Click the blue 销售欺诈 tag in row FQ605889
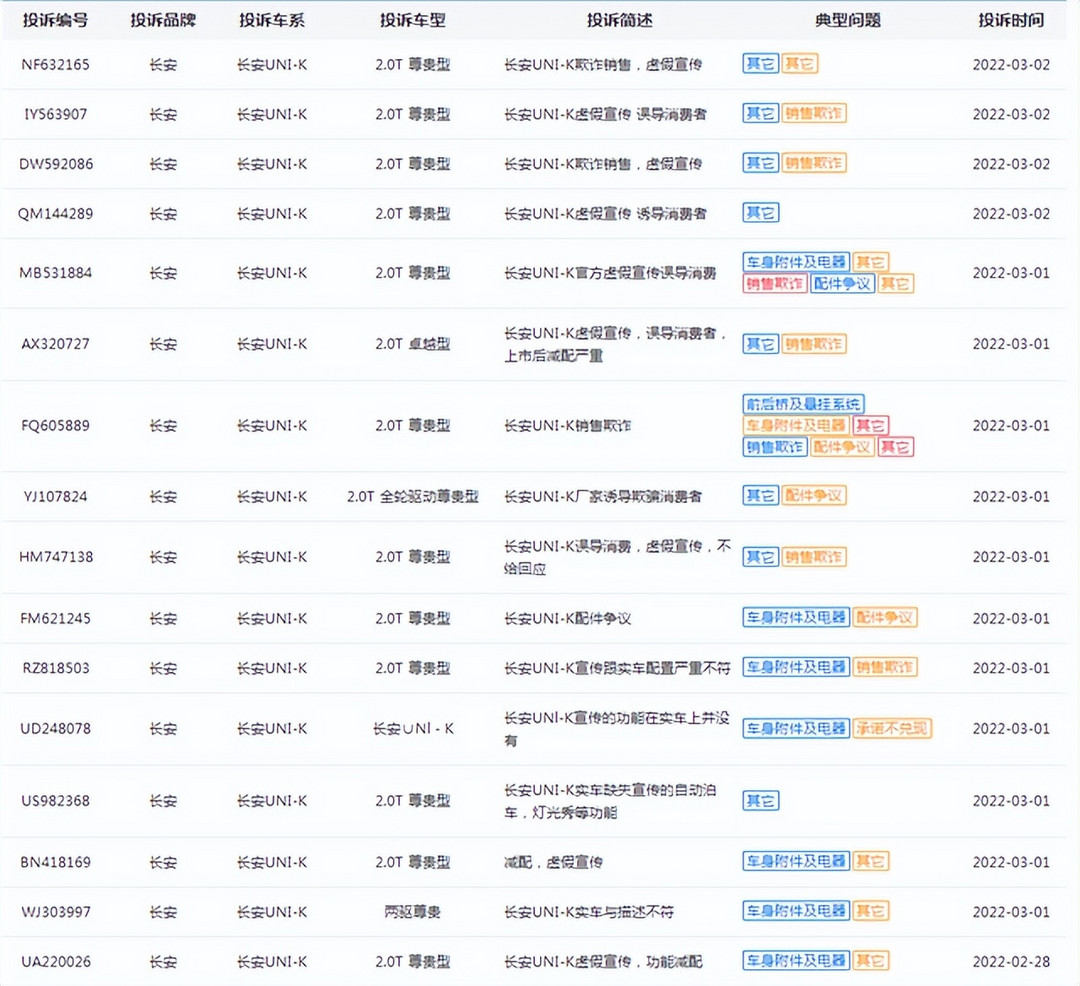 pyautogui.click(x=775, y=447)
